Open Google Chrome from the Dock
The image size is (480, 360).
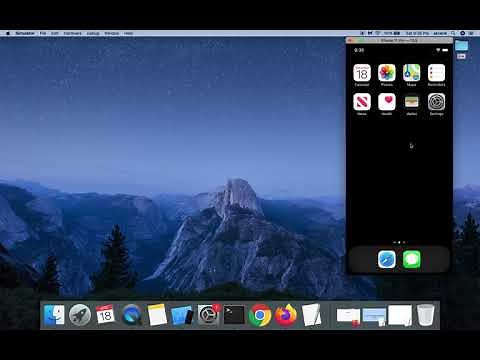pos(260,315)
